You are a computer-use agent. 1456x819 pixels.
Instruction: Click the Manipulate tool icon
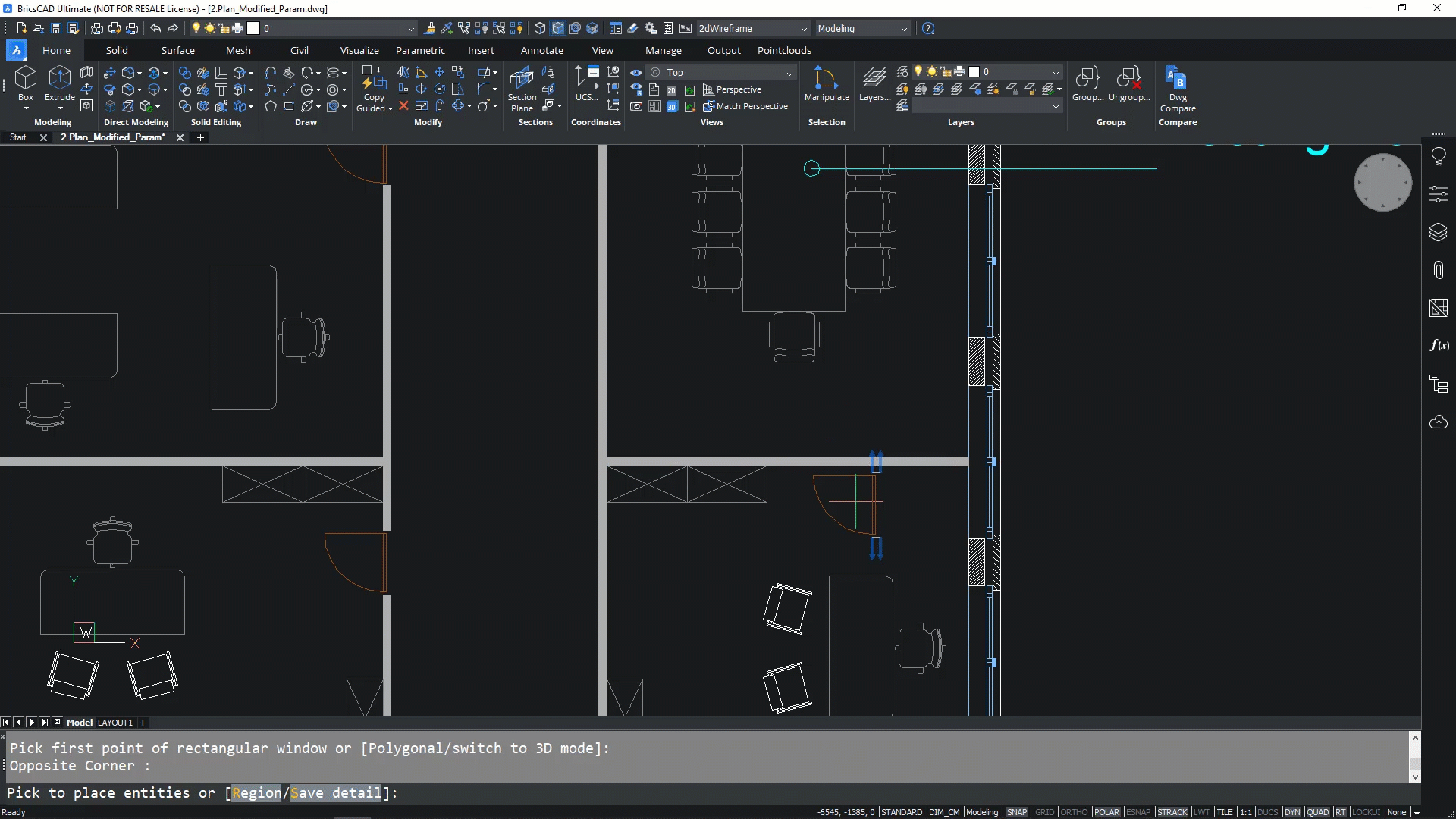pyautogui.click(x=826, y=79)
